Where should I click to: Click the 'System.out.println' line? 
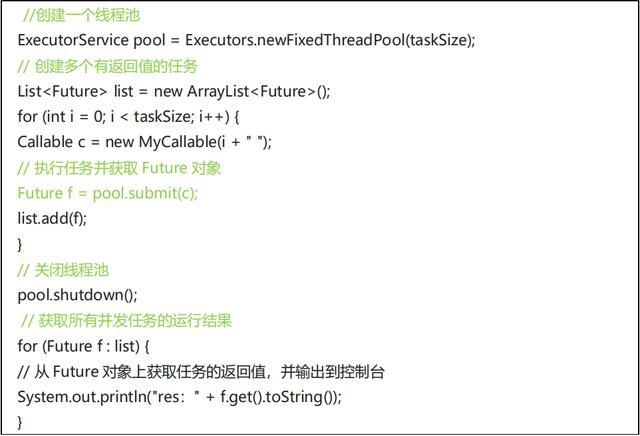point(85,397)
